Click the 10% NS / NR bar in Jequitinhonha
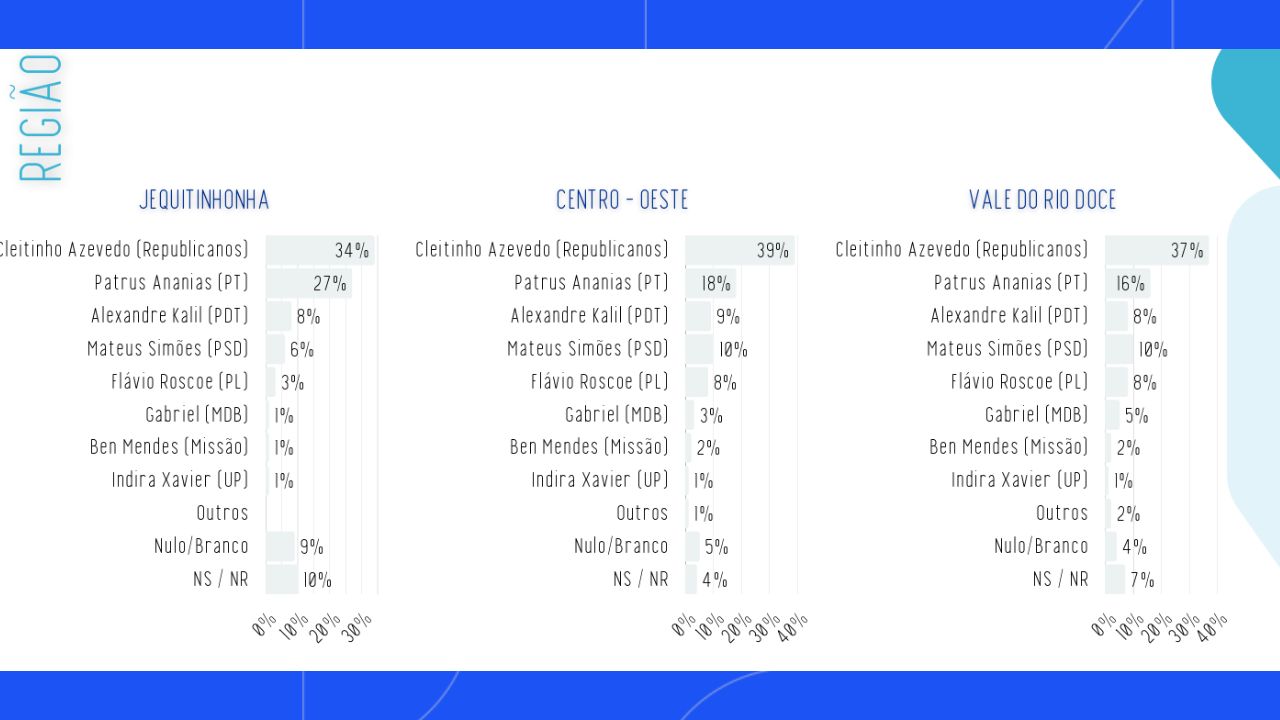This screenshot has height=720, width=1280. tap(282, 579)
